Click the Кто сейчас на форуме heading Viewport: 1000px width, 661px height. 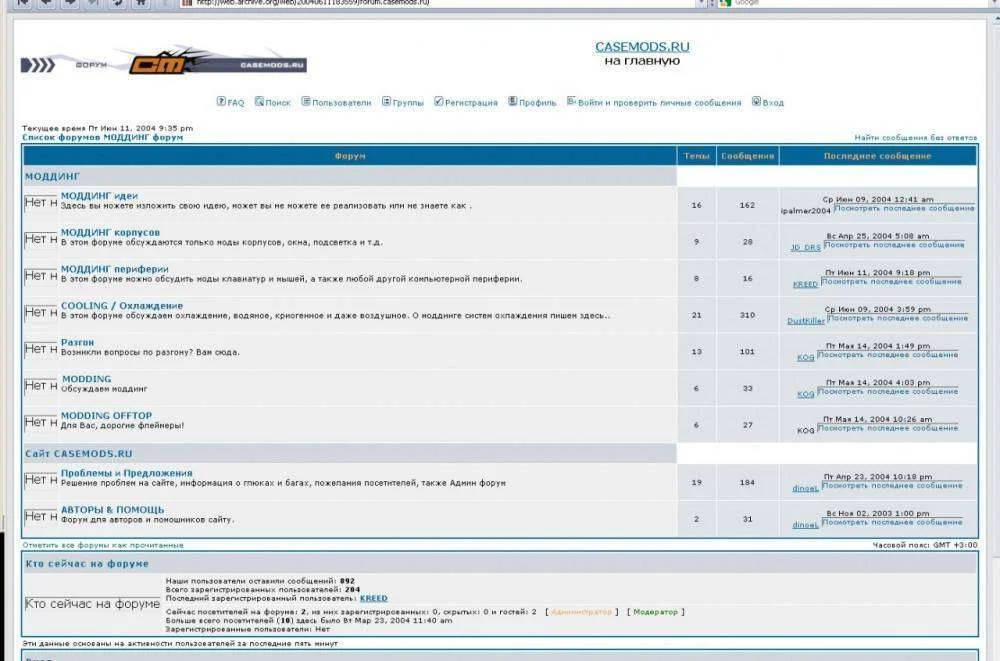pos(87,564)
